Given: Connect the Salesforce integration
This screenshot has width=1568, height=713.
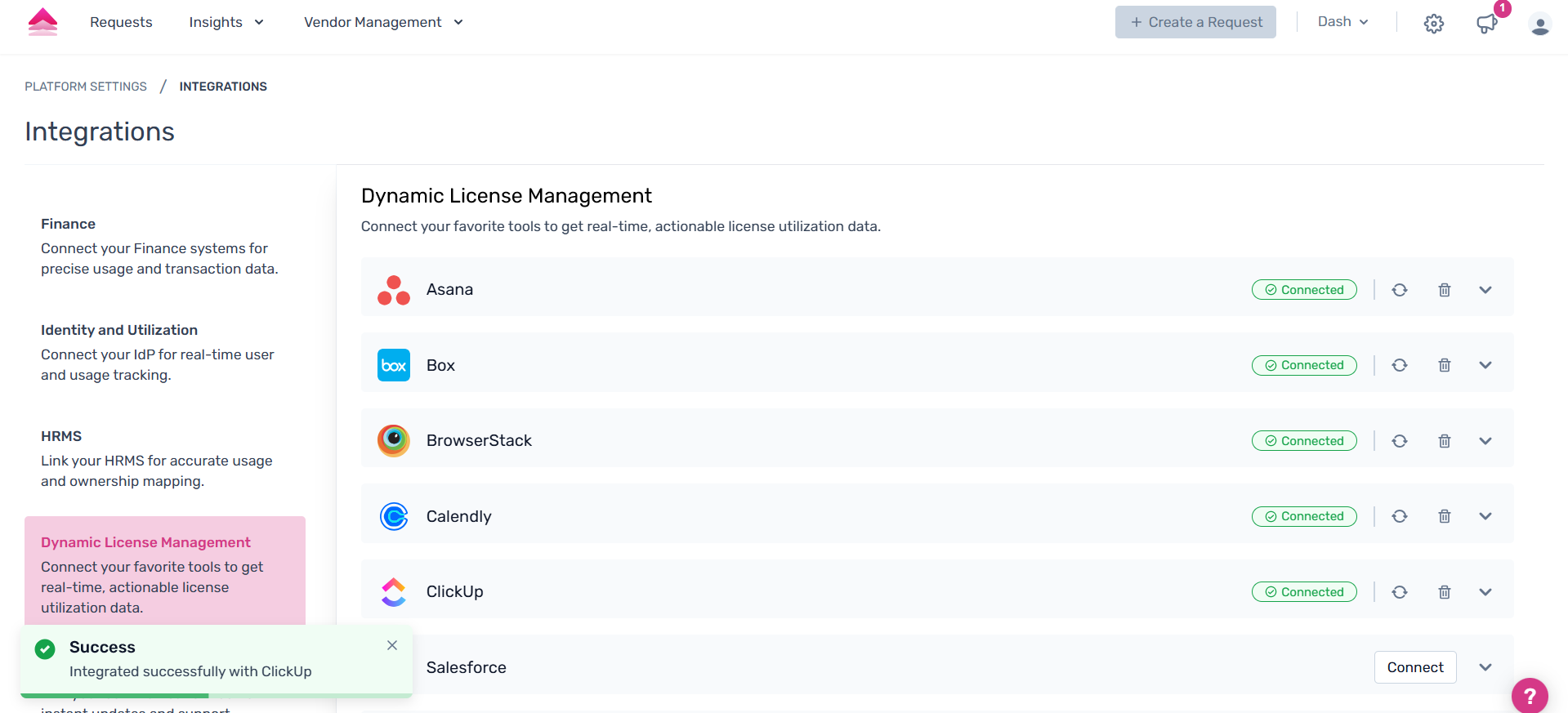Looking at the screenshot, I should pos(1415,667).
